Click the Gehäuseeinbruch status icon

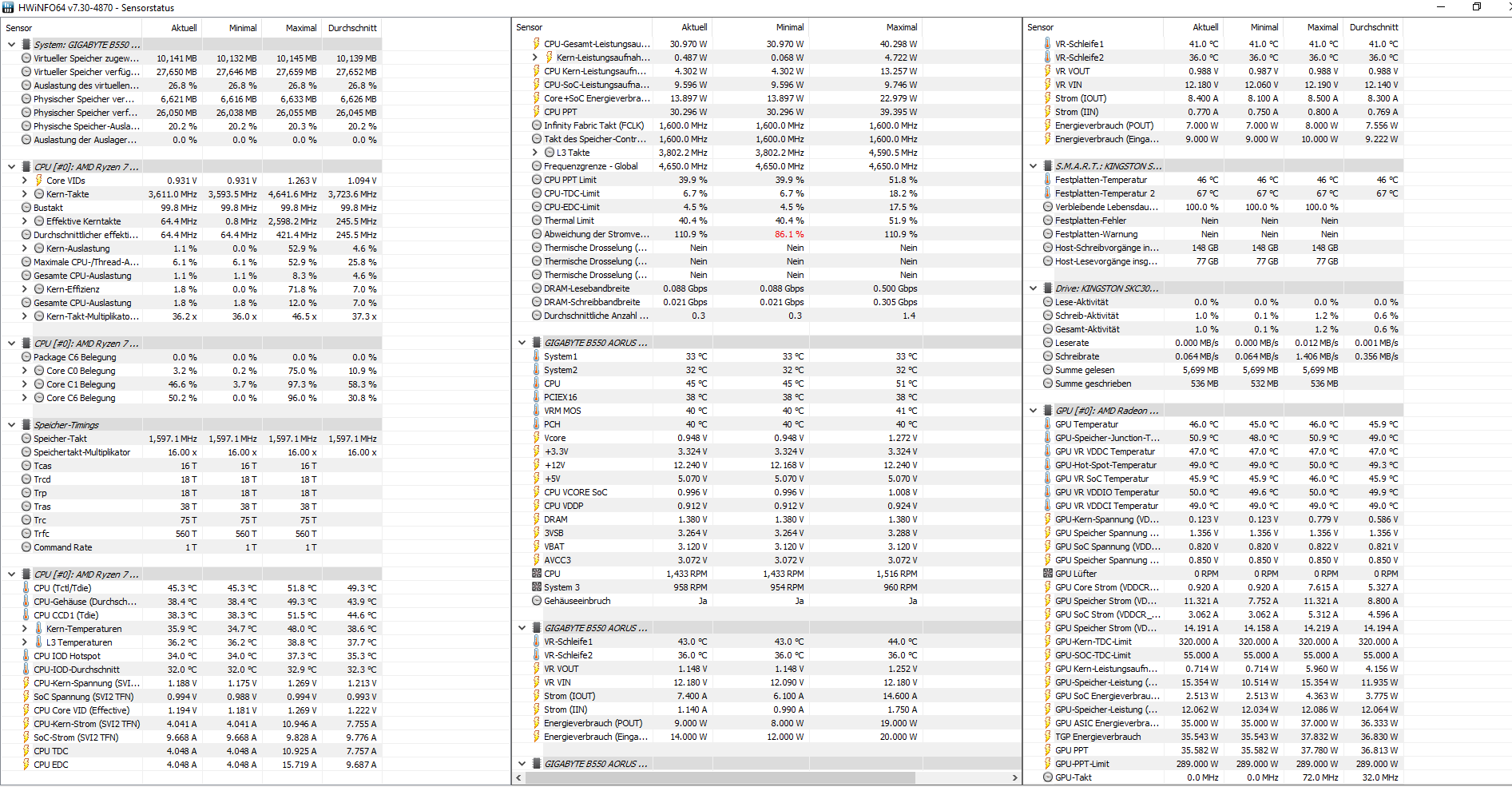coord(537,601)
